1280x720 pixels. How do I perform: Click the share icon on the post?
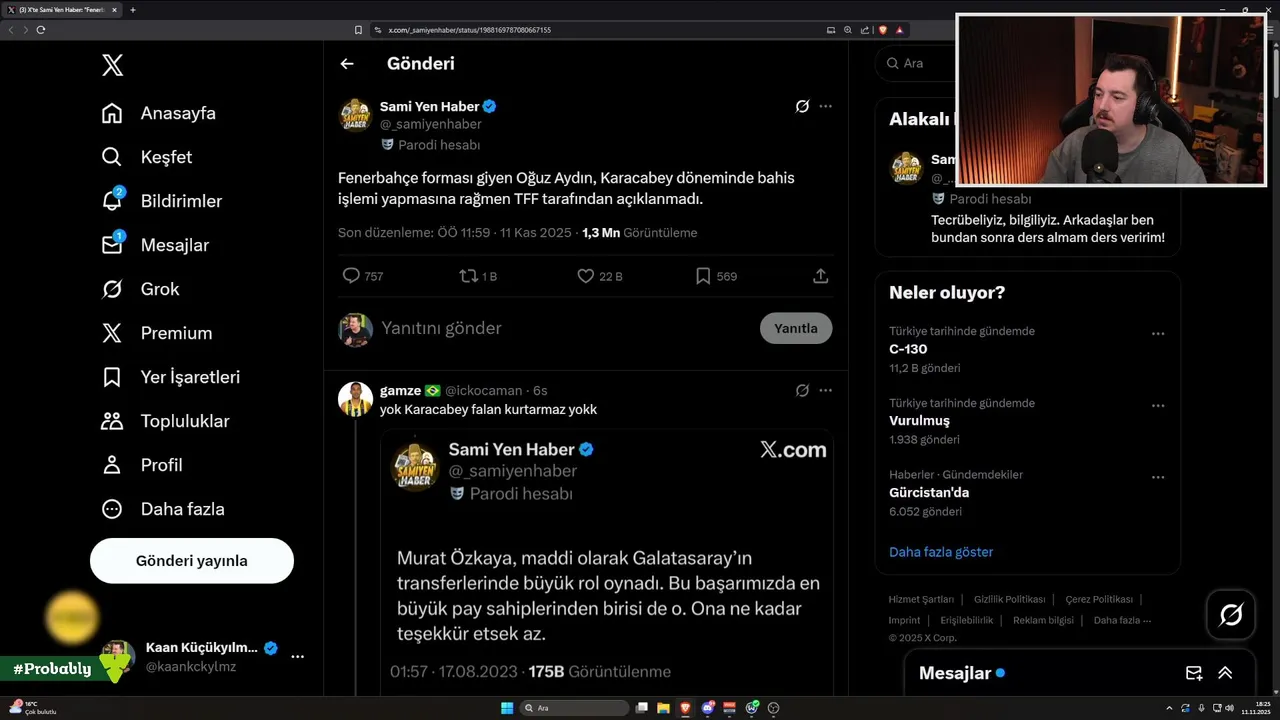coord(820,276)
